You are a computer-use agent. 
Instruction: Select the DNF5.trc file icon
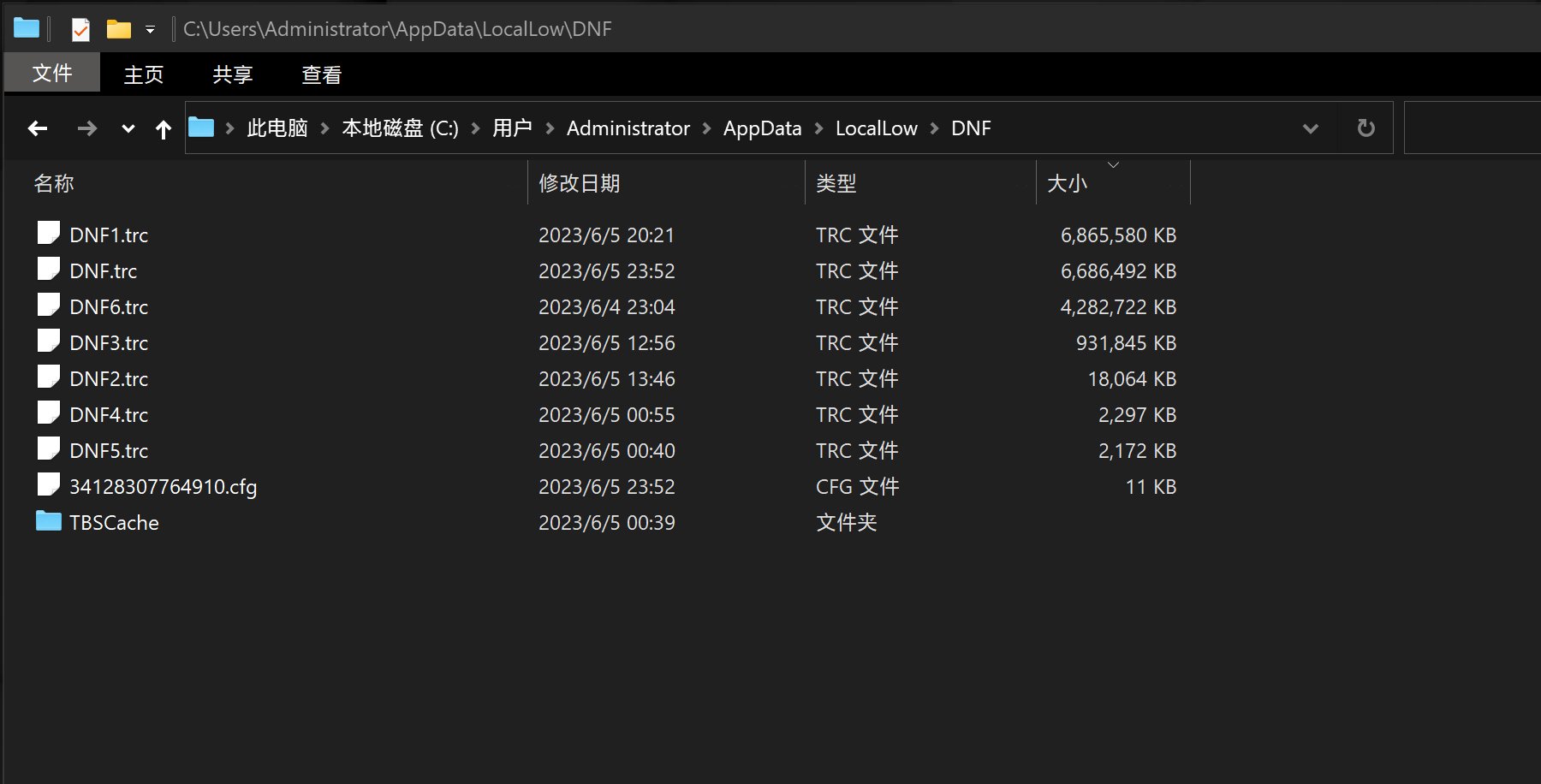[x=49, y=448]
